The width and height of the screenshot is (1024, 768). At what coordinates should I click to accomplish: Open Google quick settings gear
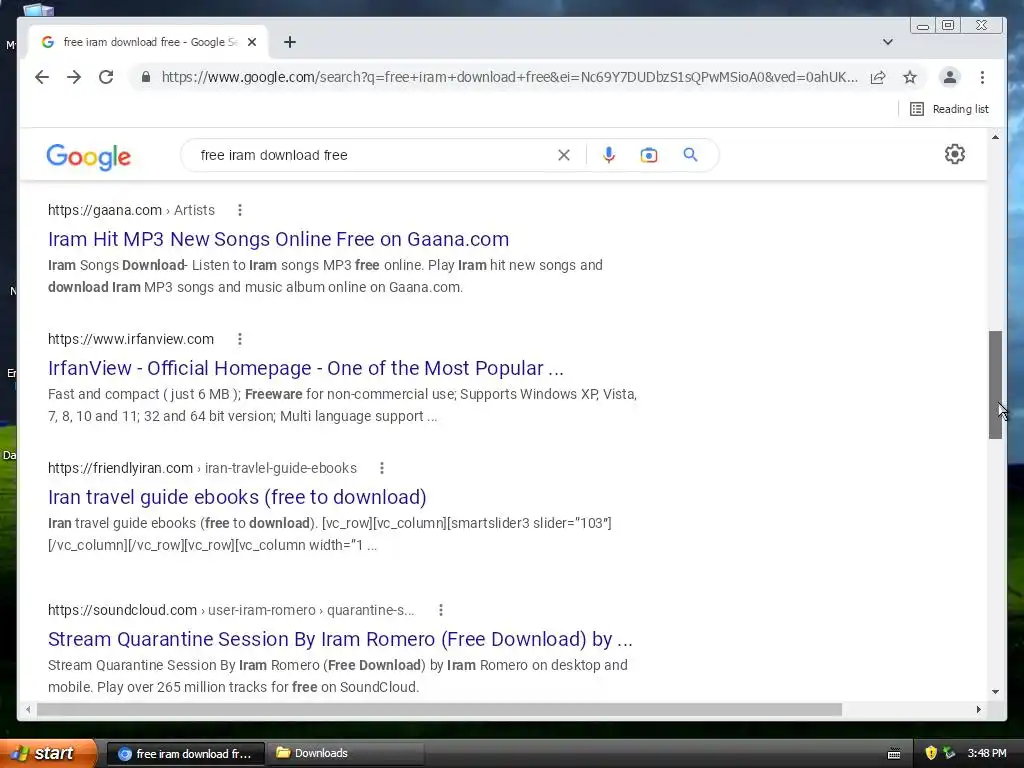pyautogui.click(x=955, y=154)
